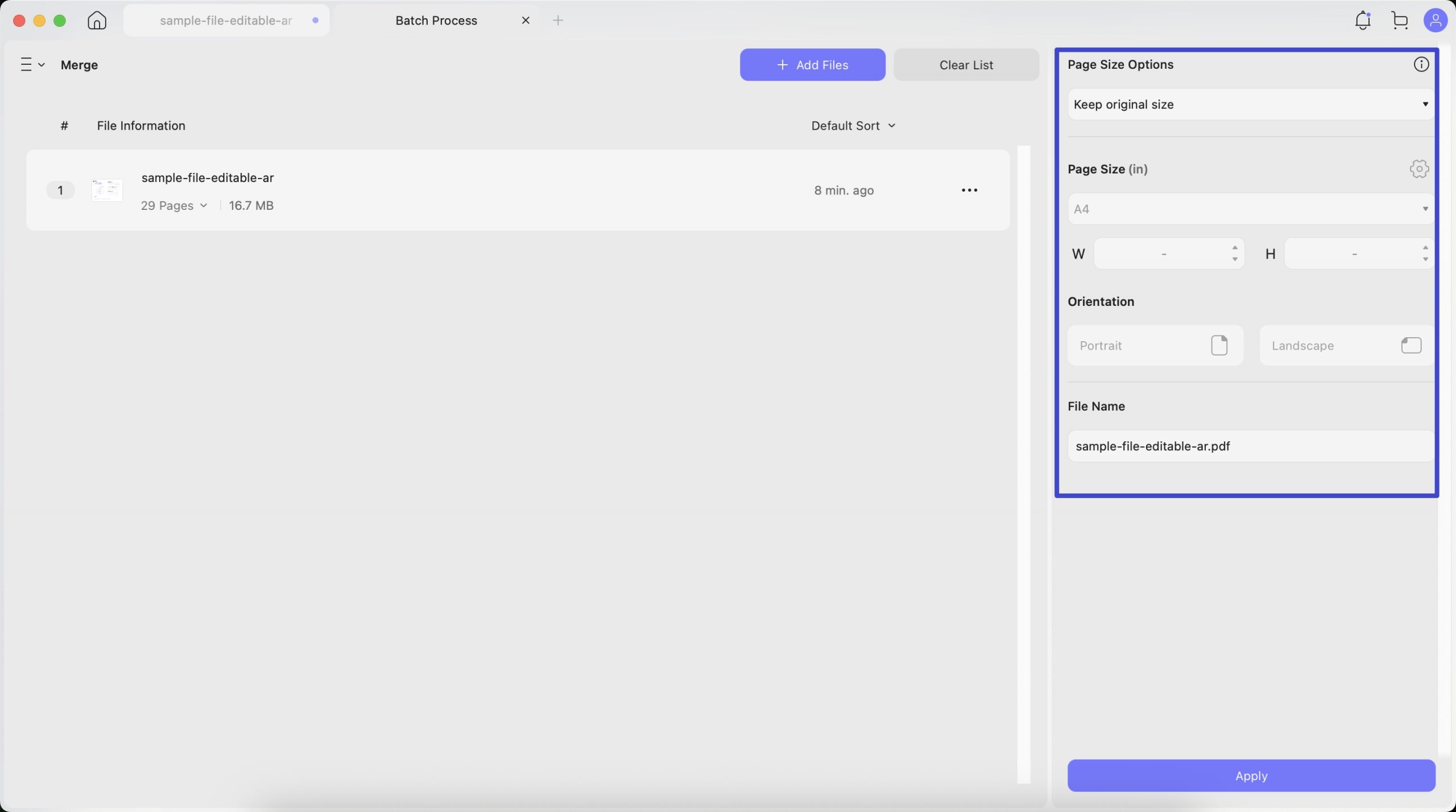Click the Add Files button

coord(812,65)
